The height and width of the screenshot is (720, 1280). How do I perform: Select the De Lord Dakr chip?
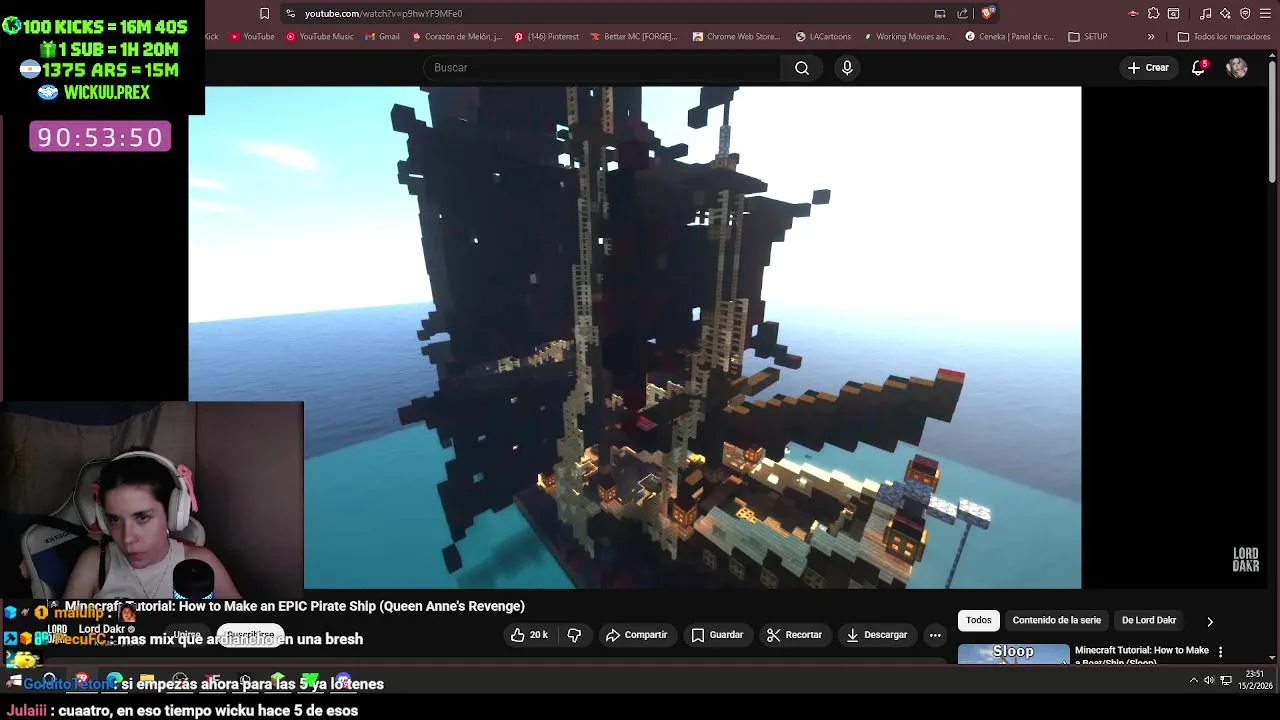pos(1149,620)
